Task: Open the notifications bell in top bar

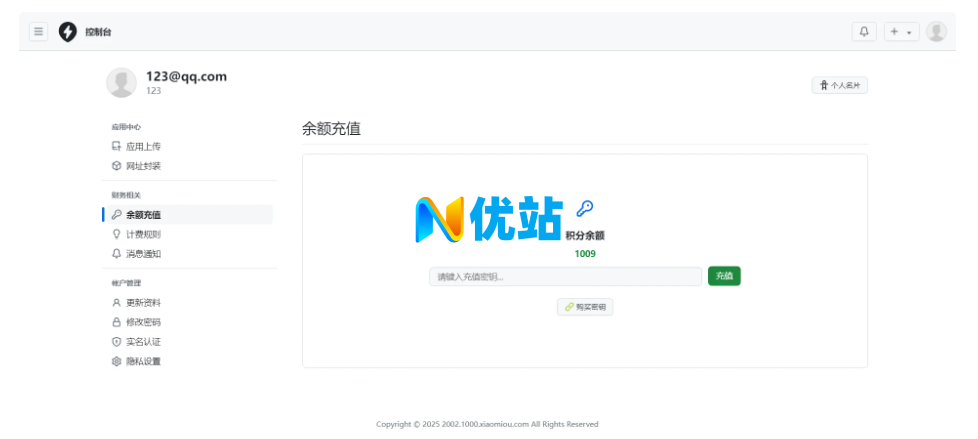Action: (x=864, y=32)
